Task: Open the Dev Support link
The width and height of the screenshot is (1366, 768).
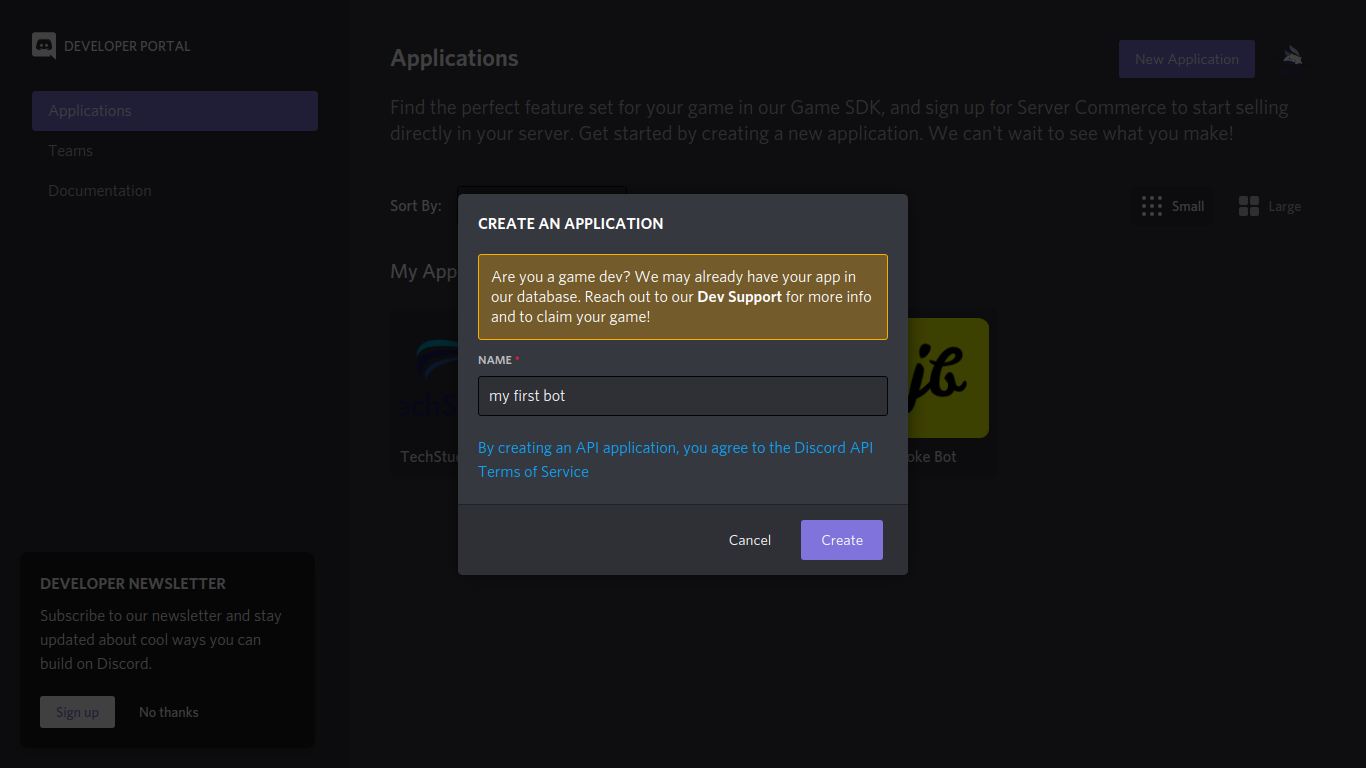Action: tap(740, 297)
